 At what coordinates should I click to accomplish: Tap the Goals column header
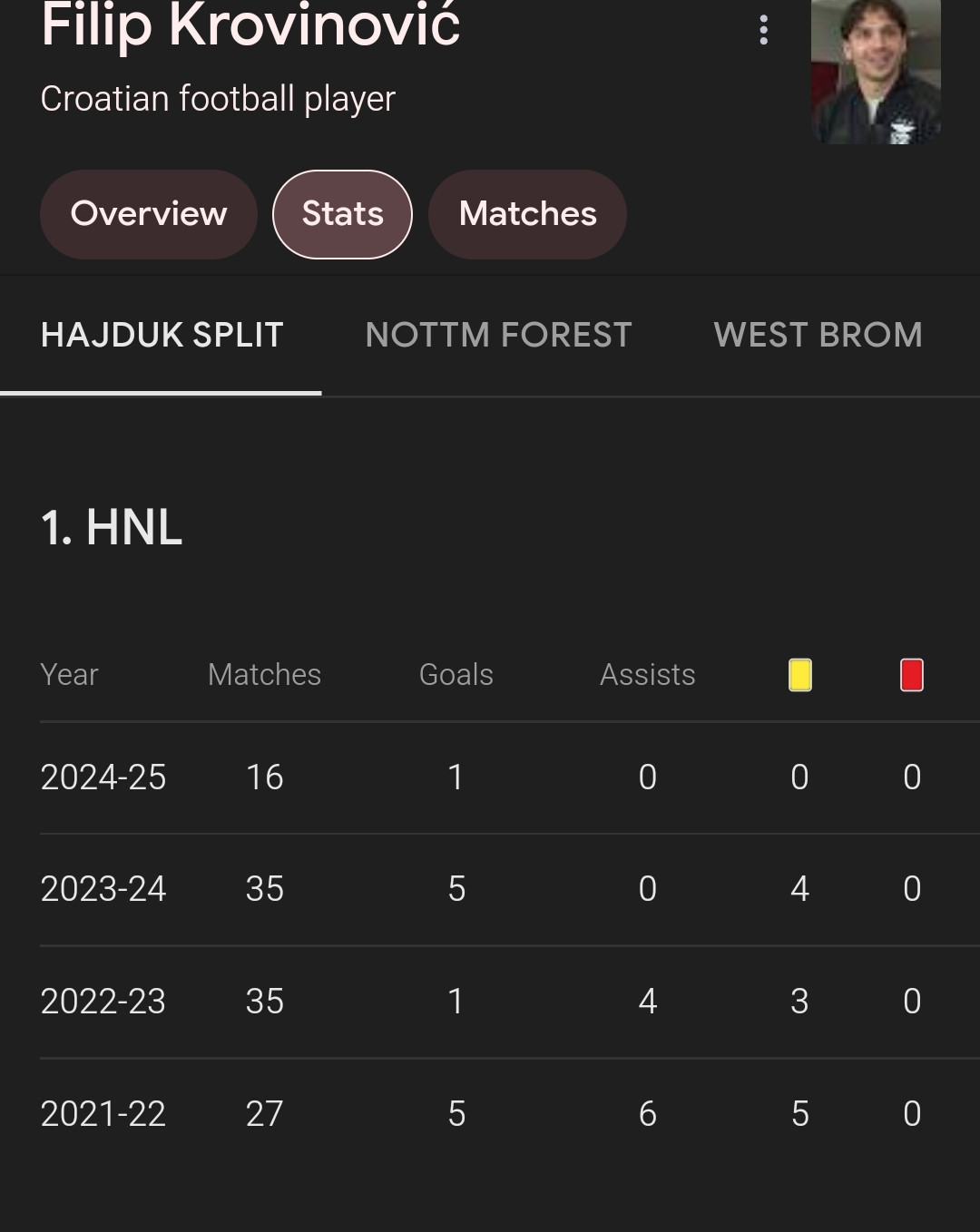tap(456, 675)
